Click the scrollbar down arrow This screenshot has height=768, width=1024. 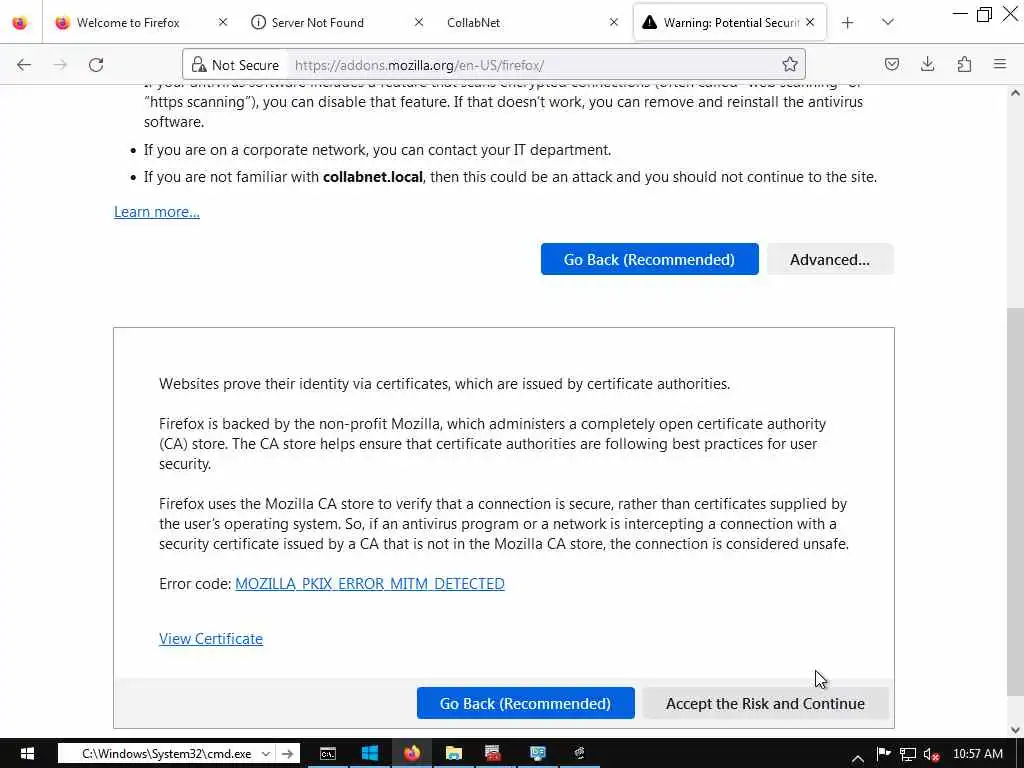tap(1015, 729)
